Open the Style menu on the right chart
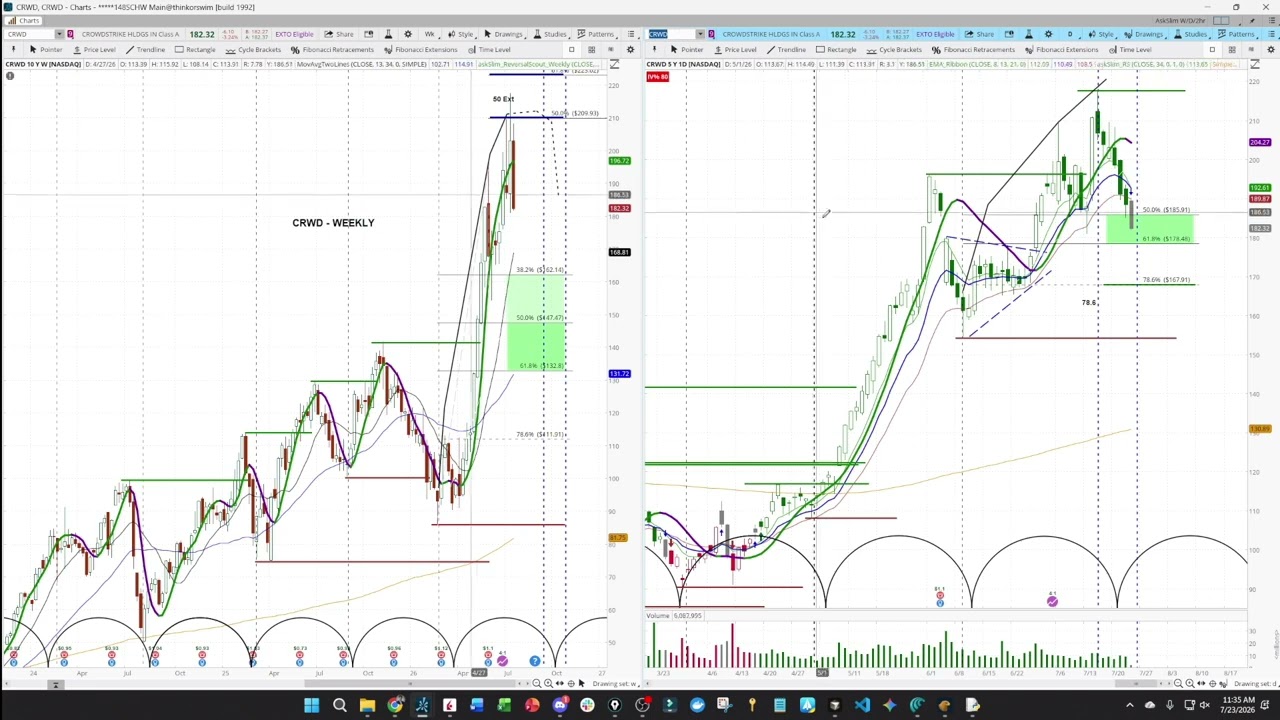The height and width of the screenshot is (720, 1280). click(x=1101, y=34)
